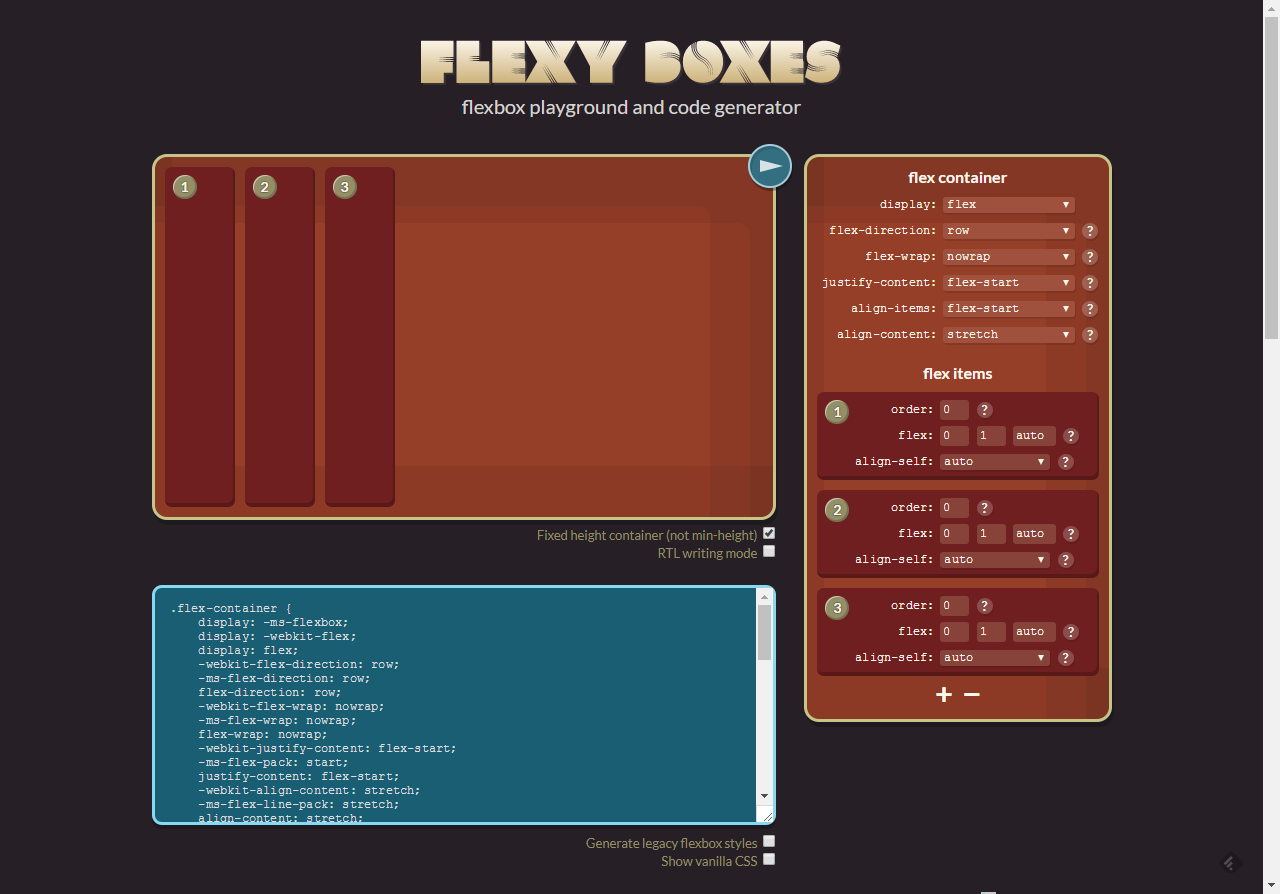Open the display dropdown

point(1008,205)
